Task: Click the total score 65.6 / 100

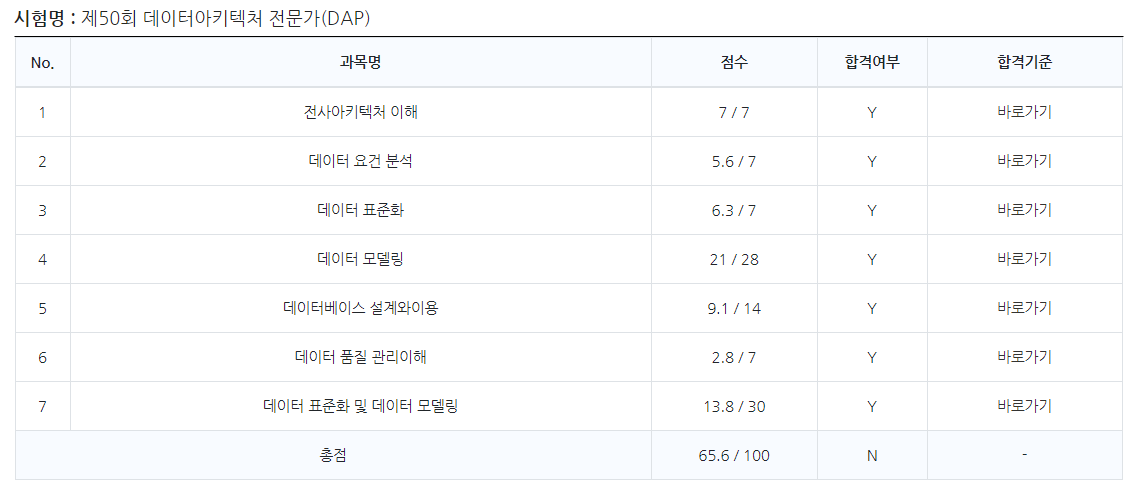Action: [734, 455]
